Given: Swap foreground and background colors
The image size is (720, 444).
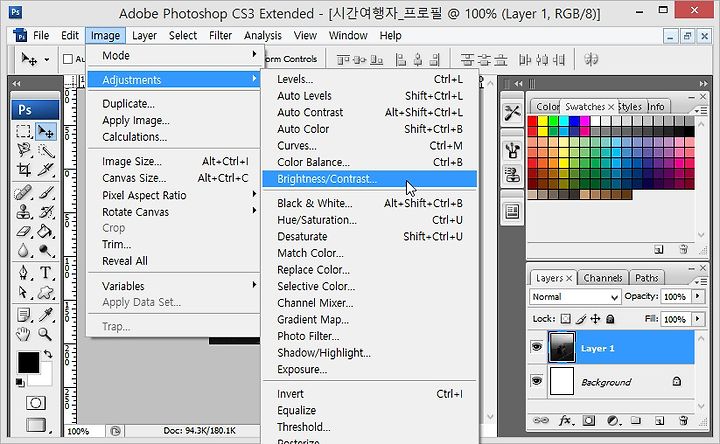Looking at the screenshot, I should 48,354.
